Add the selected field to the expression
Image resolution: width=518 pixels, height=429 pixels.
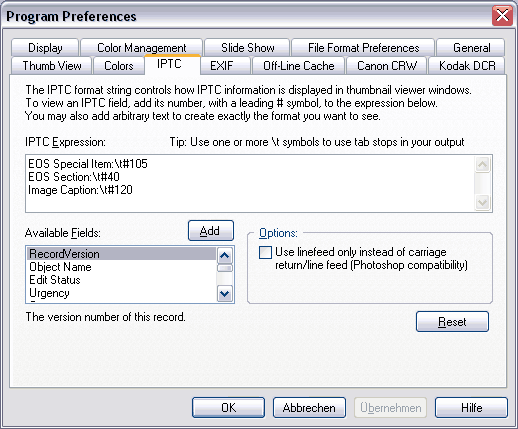[211, 231]
